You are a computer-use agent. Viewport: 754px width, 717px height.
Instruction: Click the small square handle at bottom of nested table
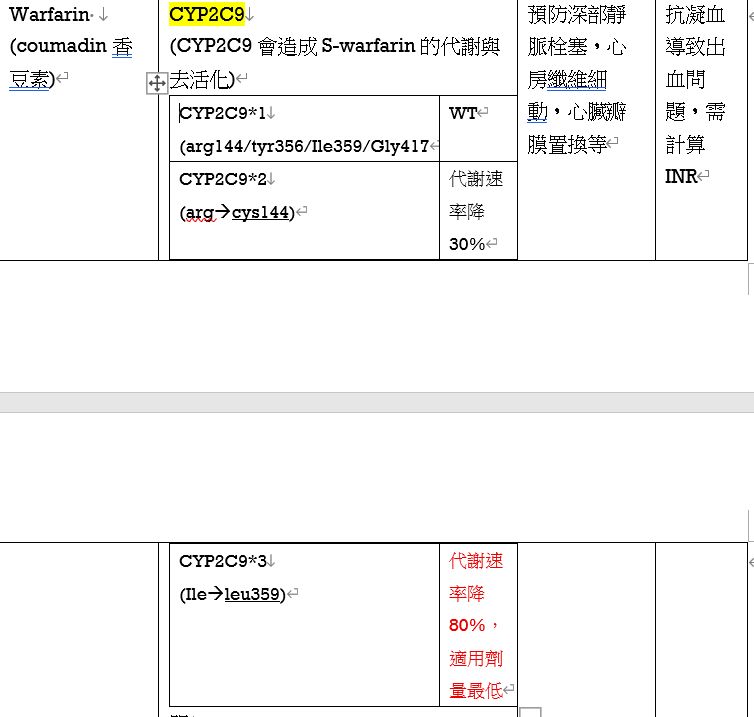tap(530, 712)
